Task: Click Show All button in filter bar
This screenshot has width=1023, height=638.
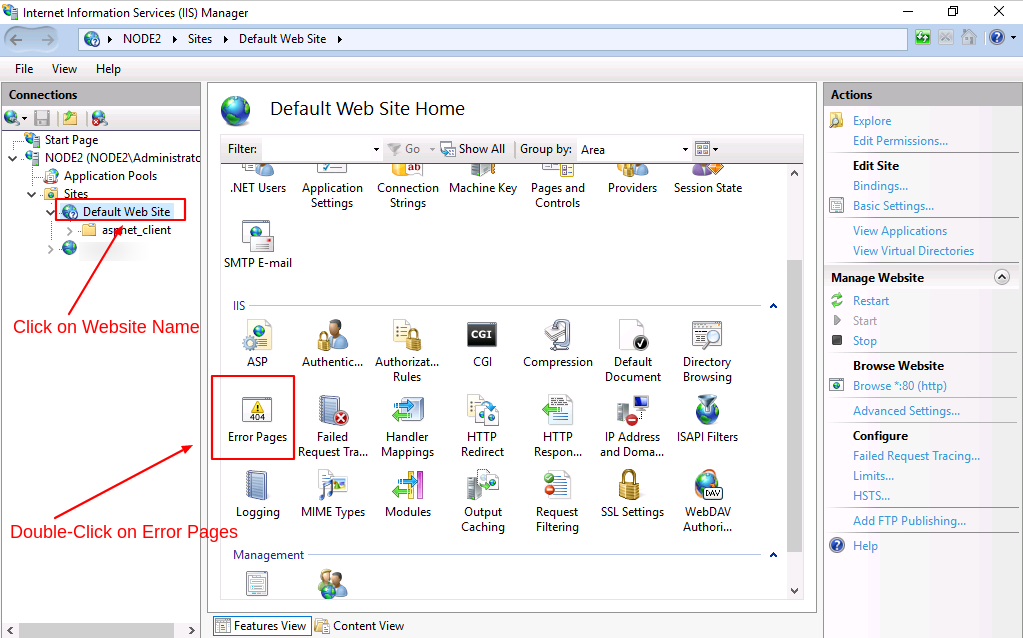Action: pos(474,149)
